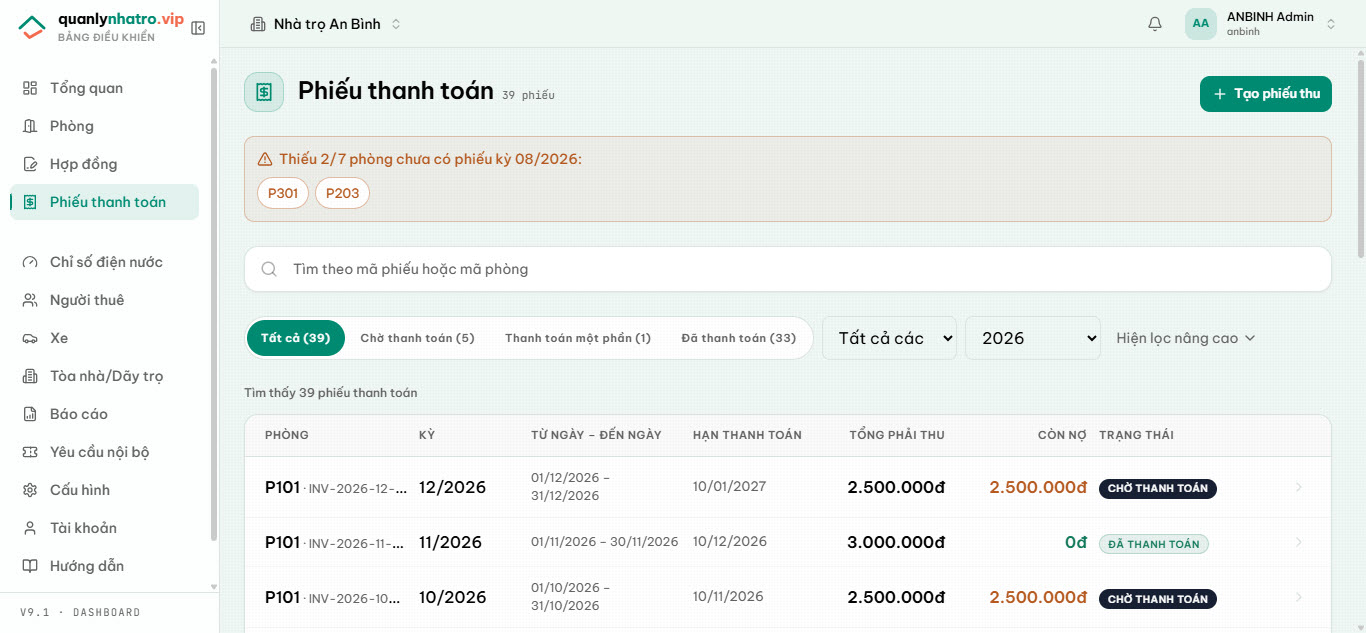Screen dimensions: 1366x633
Task: Open notifications bell icon
Action: click(x=1155, y=24)
